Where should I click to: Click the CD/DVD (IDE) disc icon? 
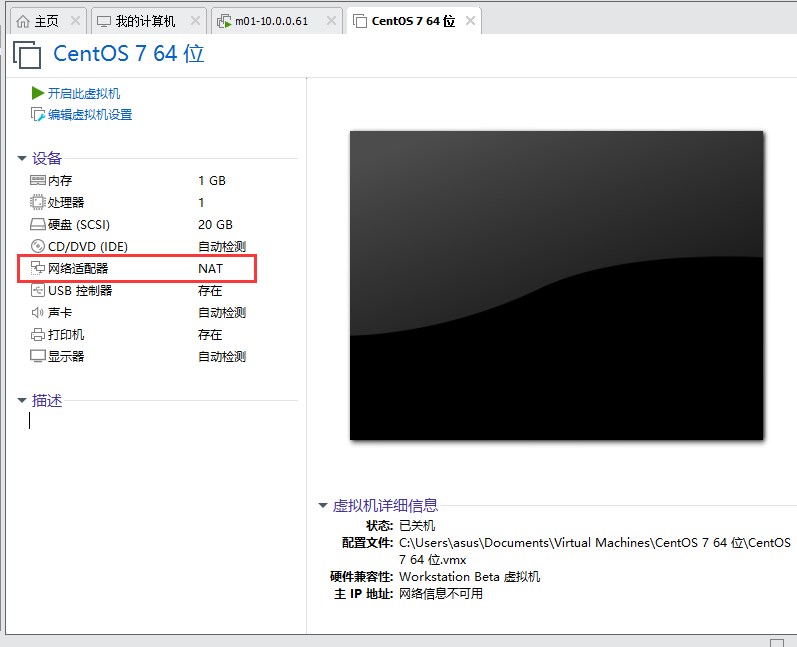point(38,247)
